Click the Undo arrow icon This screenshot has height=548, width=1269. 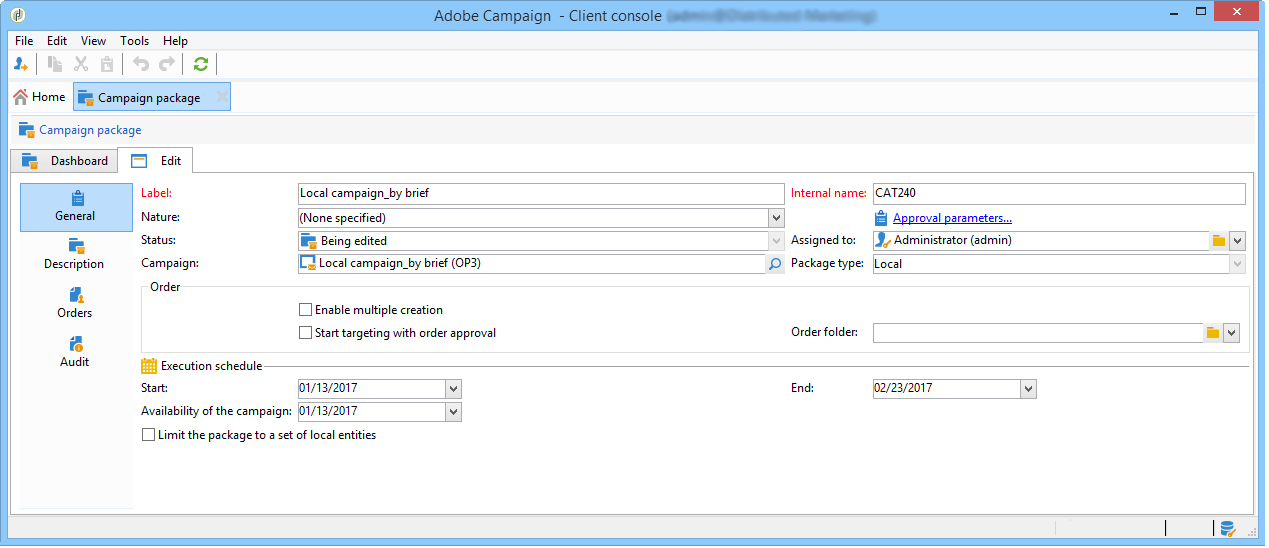pyautogui.click(x=141, y=64)
